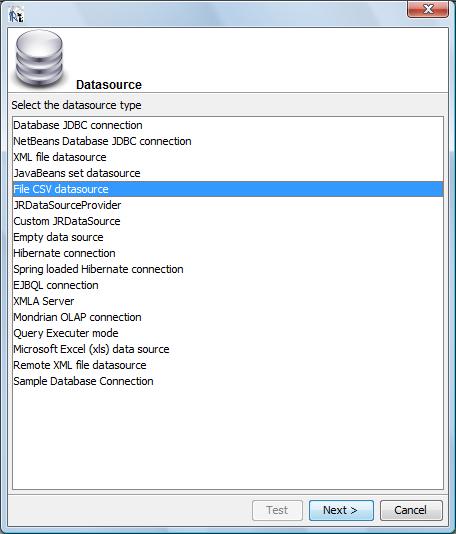Click the database cylinder Datasource icon

pos(40,59)
